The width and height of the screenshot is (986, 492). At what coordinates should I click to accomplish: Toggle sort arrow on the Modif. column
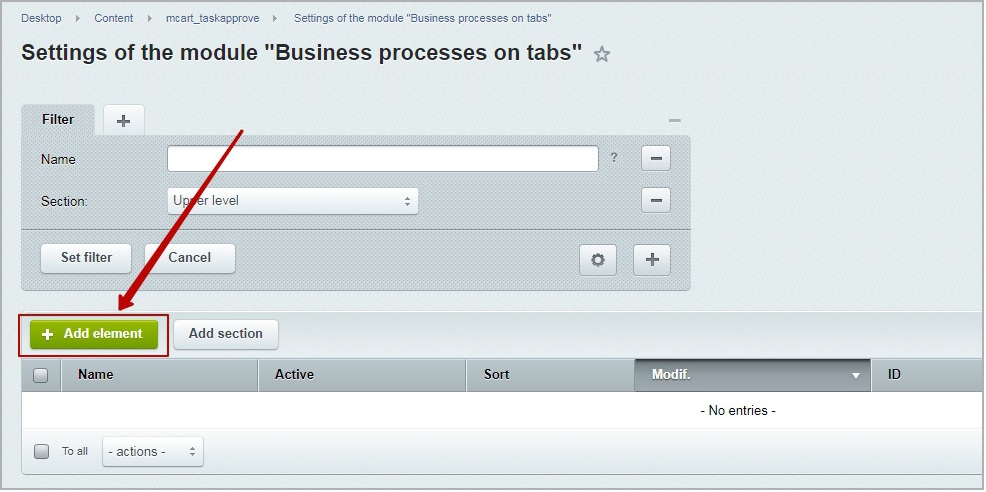pos(855,376)
